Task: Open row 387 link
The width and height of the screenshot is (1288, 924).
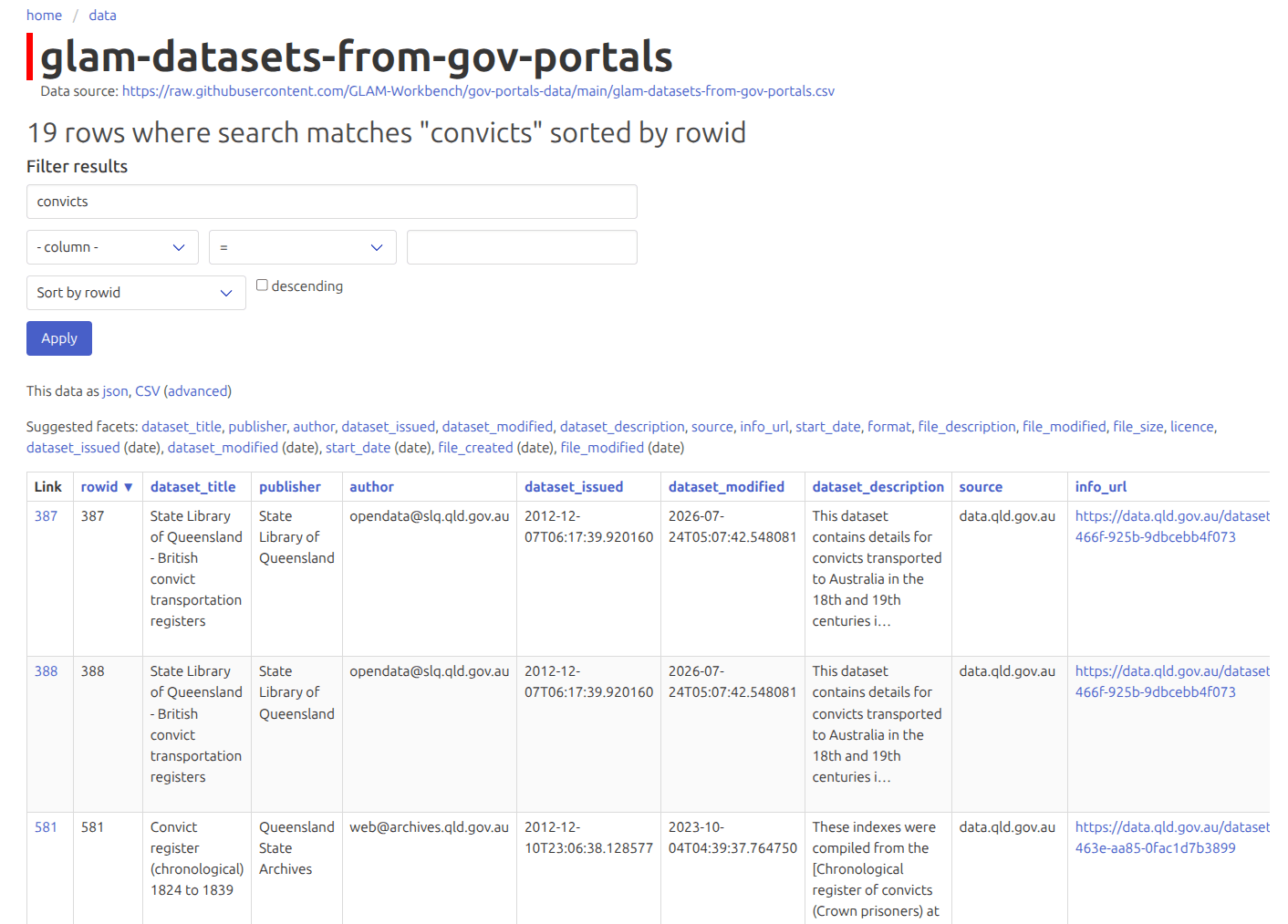Action: (x=46, y=516)
